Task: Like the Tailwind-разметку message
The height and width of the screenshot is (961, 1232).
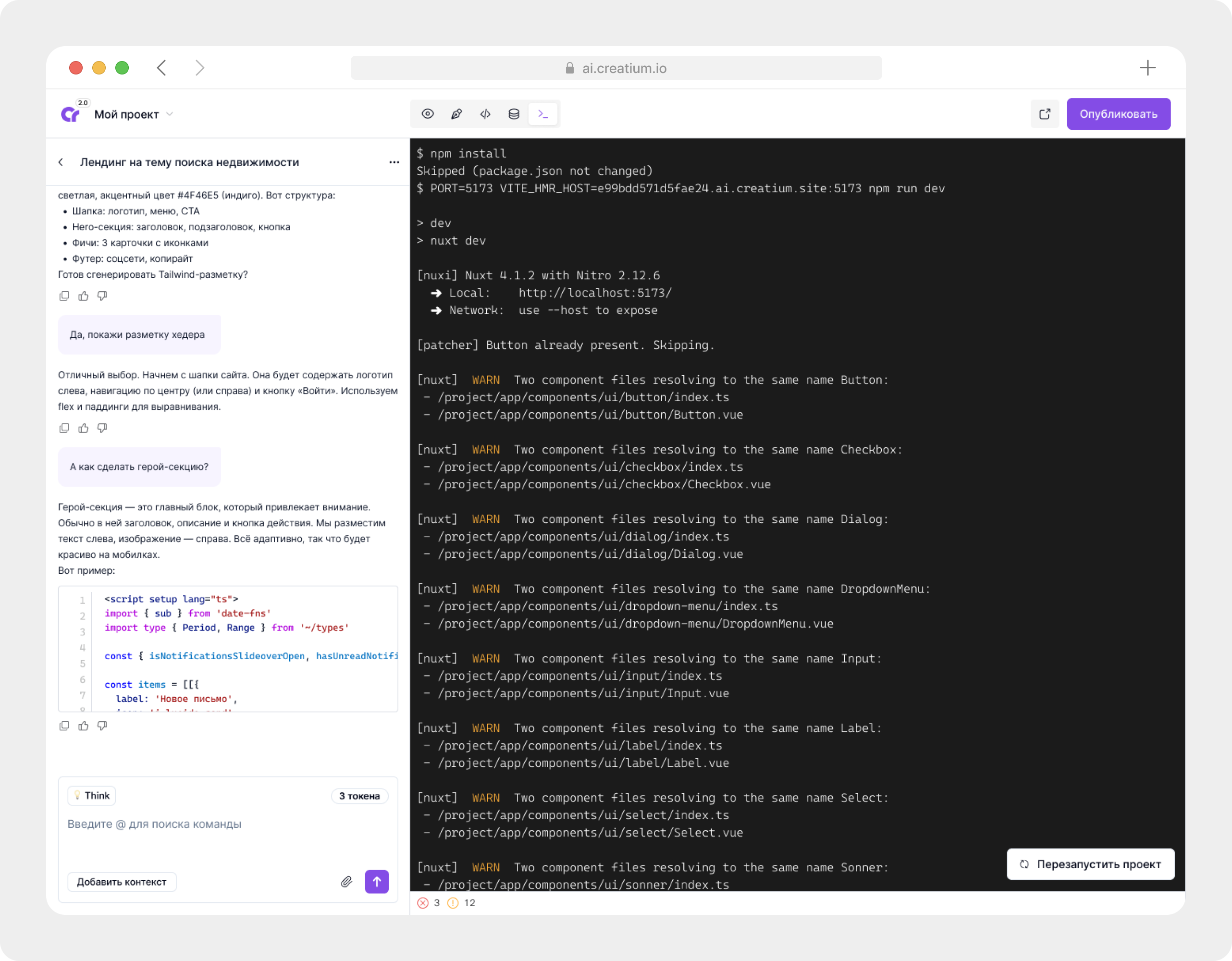Action: [84, 296]
